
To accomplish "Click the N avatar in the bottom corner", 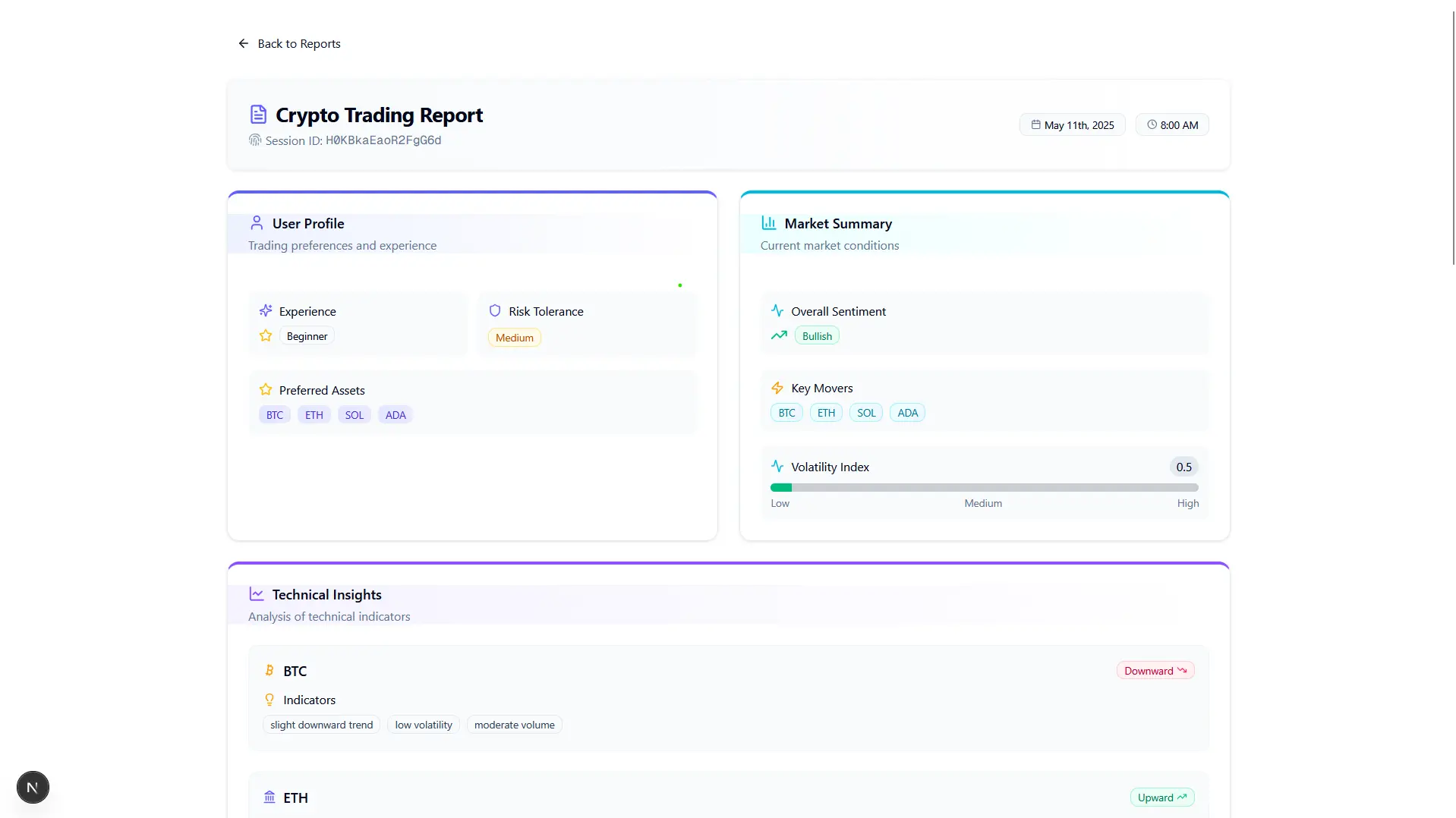I will (x=32, y=787).
